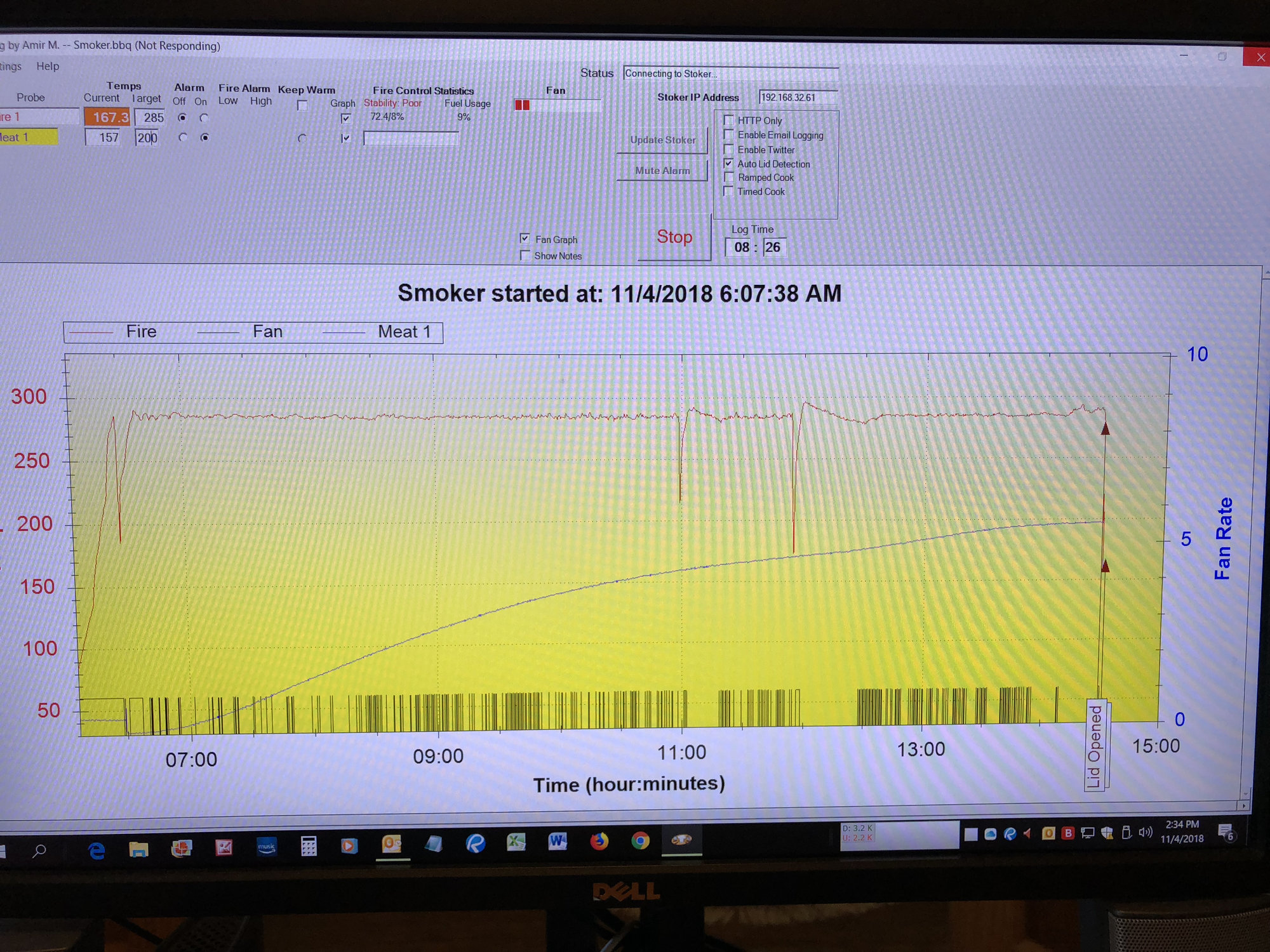This screenshot has height=952, width=1270.
Task: Click the Mute Alarm button
Action: [662, 171]
